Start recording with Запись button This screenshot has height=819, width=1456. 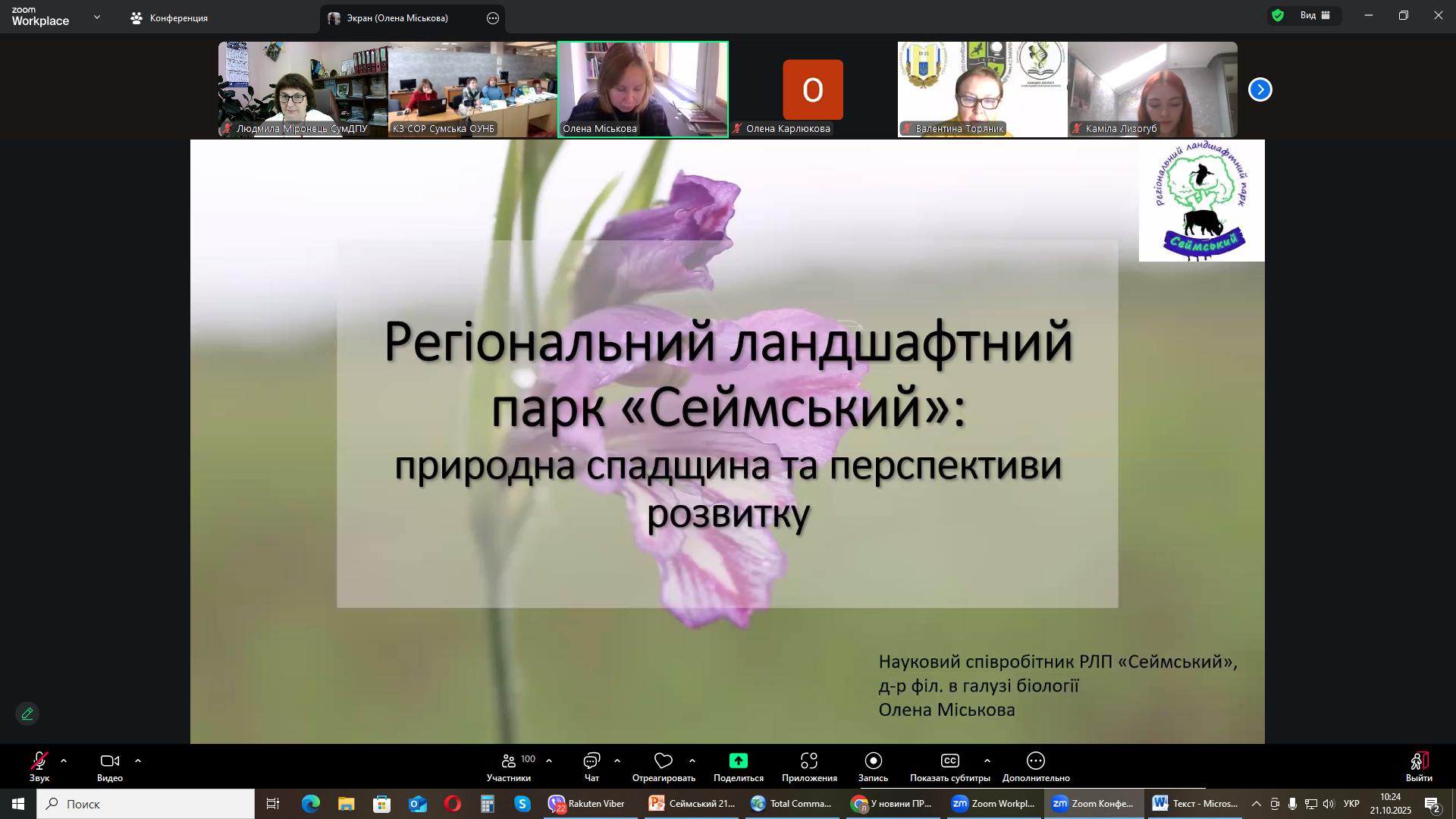(x=873, y=761)
